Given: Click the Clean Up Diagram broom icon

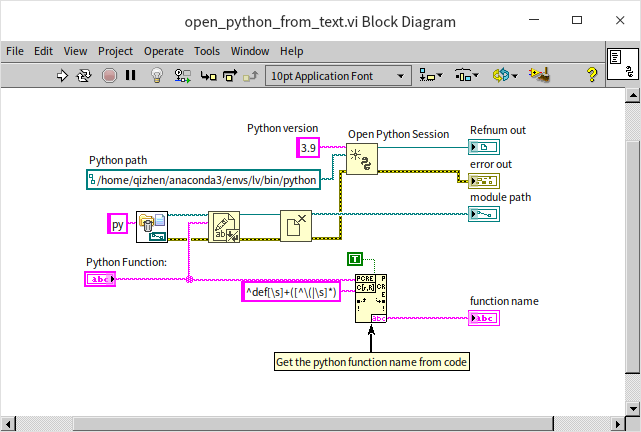Looking at the screenshot, I should (x=540, y=75).
